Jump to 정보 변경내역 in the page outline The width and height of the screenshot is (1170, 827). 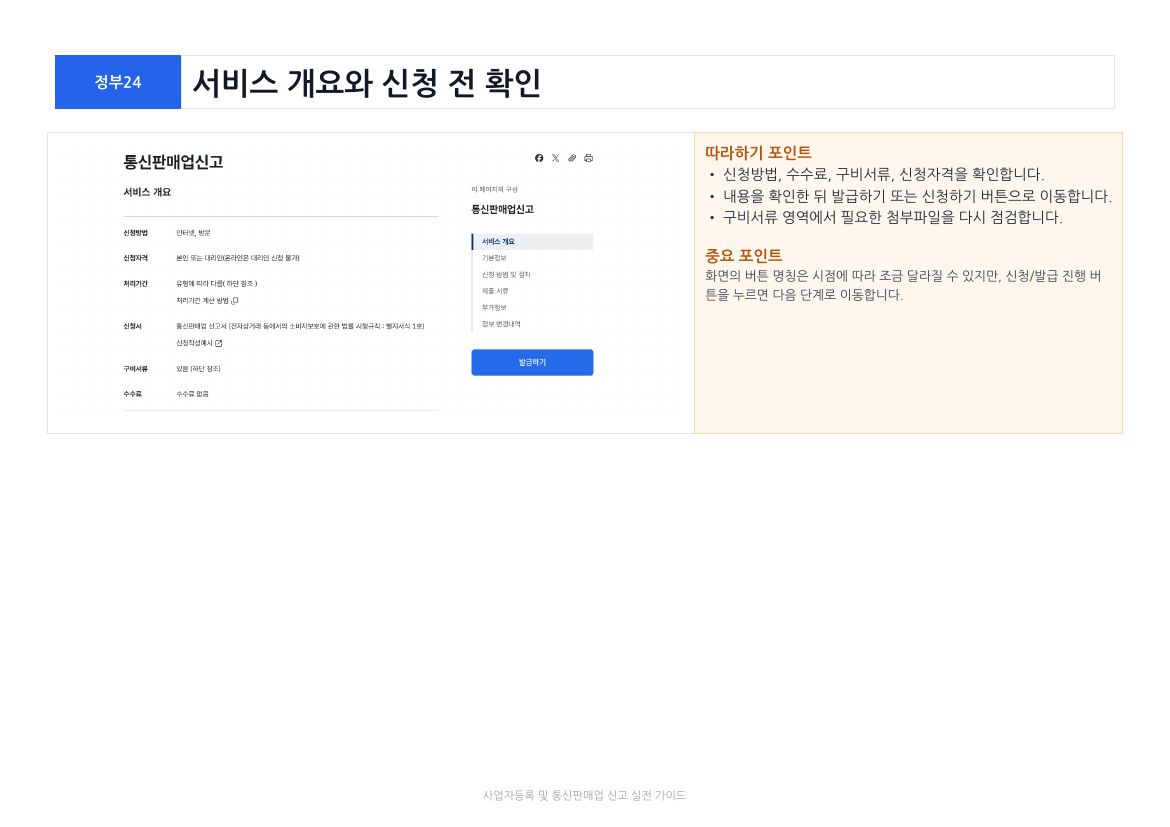(501, 324)
